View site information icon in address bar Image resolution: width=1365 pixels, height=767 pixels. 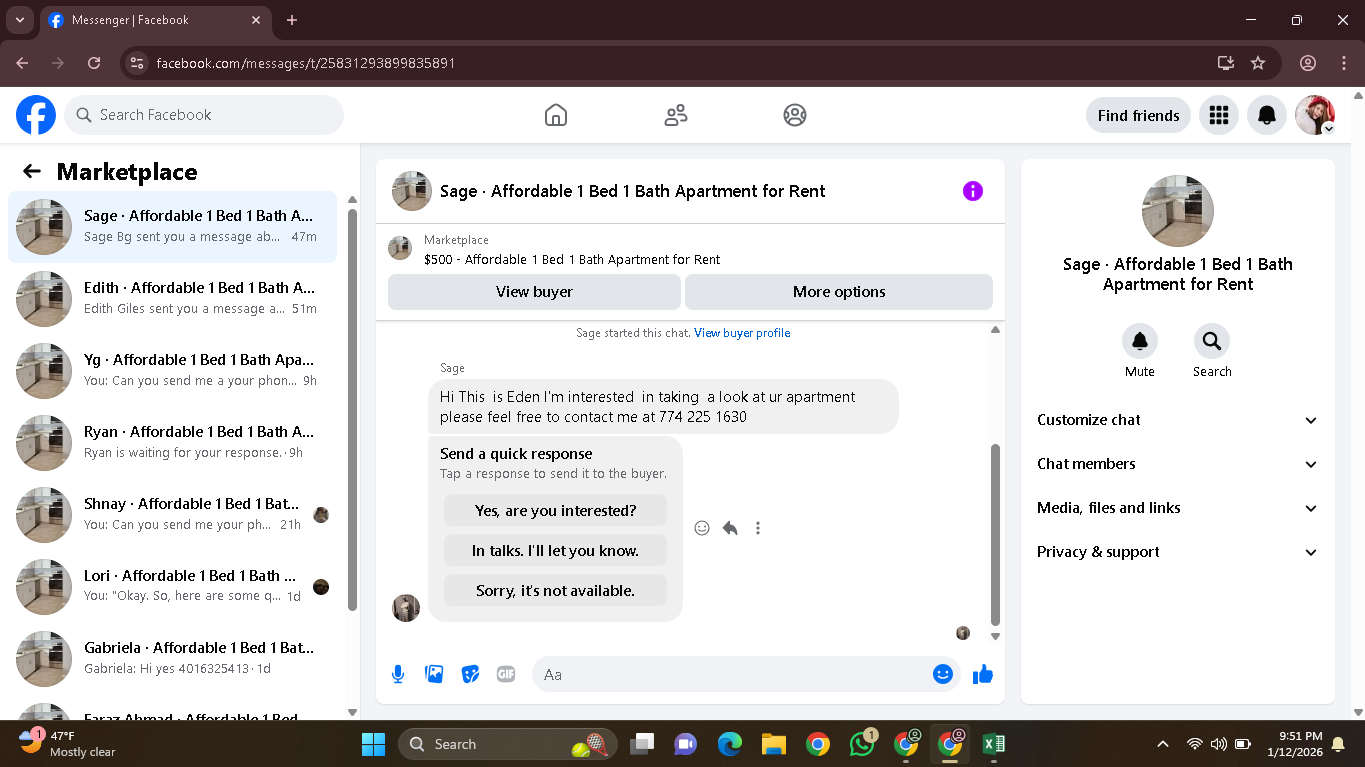(x=138, y=63)
